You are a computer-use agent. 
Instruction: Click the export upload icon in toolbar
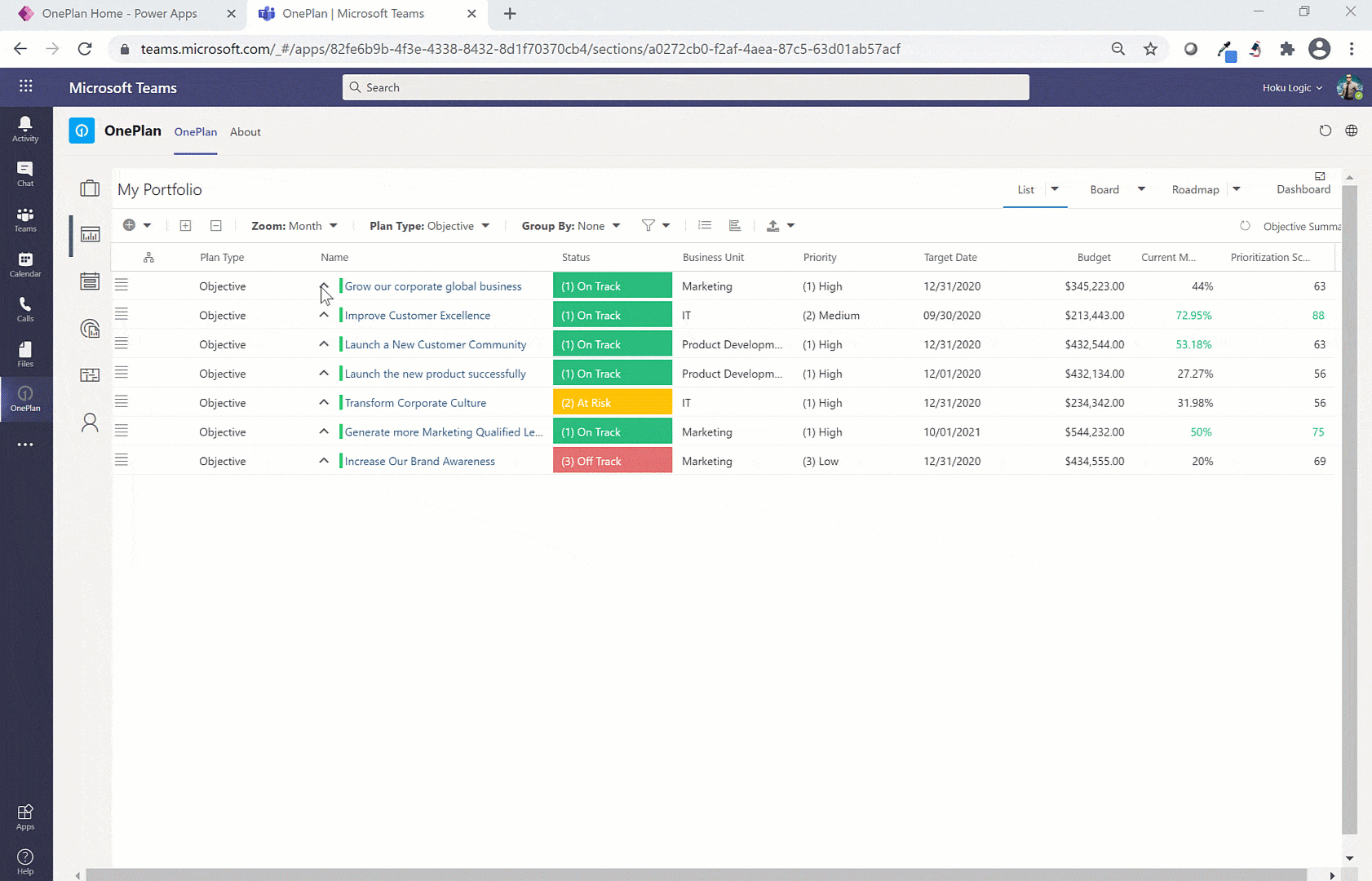tap(773, 226)
